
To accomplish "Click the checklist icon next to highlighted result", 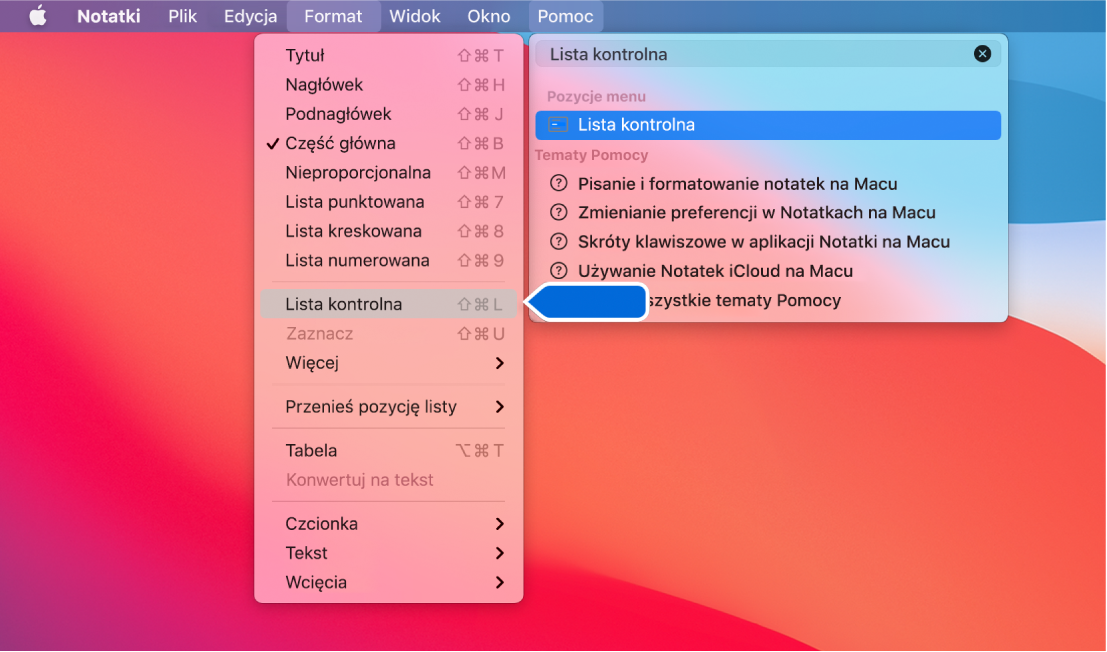I will tap(559, 124).
